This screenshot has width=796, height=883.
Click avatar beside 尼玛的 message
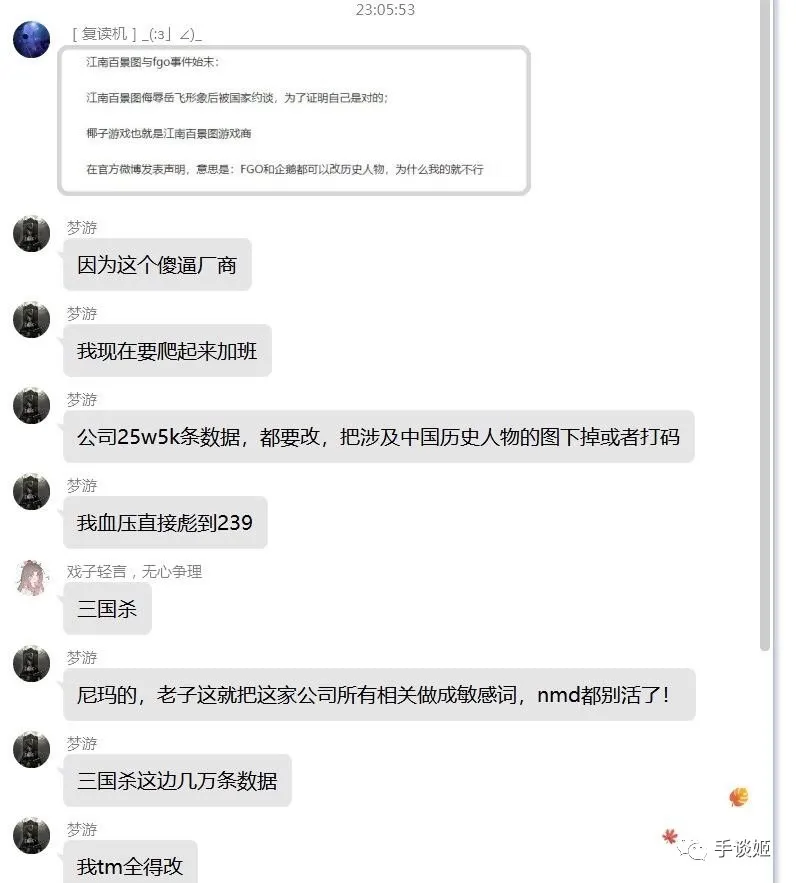pos(32,663)
